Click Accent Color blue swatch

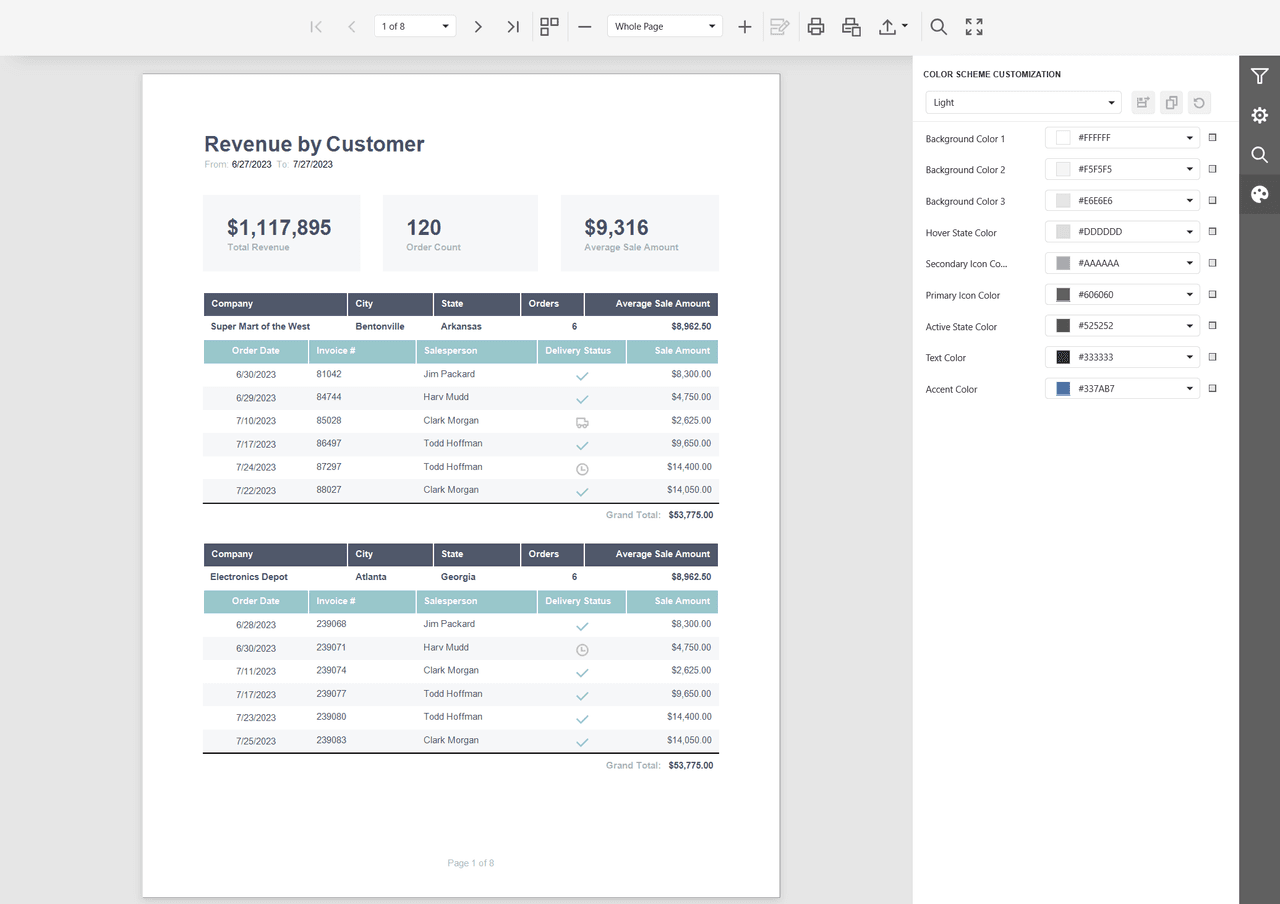tap(1063, 388)
